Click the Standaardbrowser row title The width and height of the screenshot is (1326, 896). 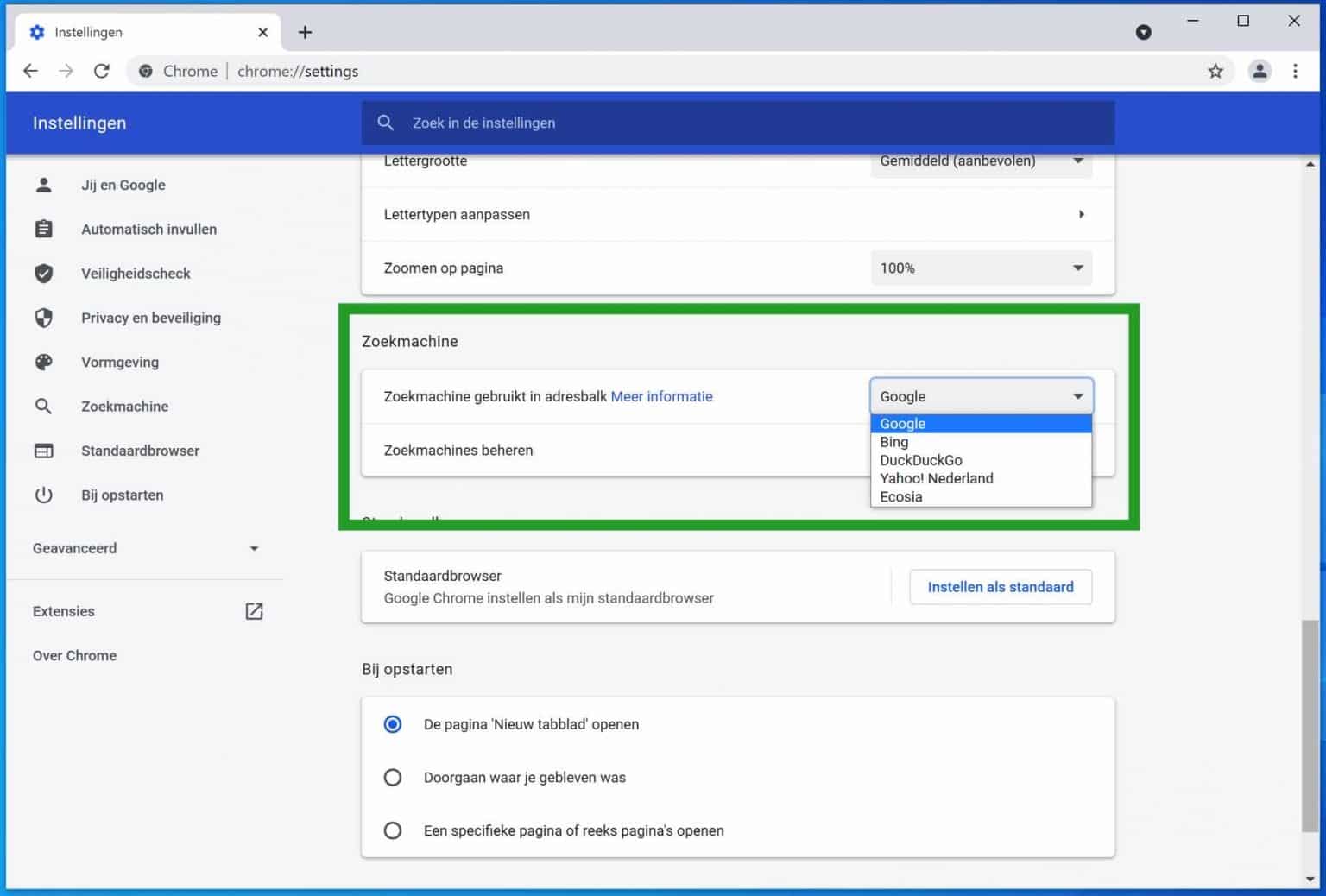(x=442, y=576)
